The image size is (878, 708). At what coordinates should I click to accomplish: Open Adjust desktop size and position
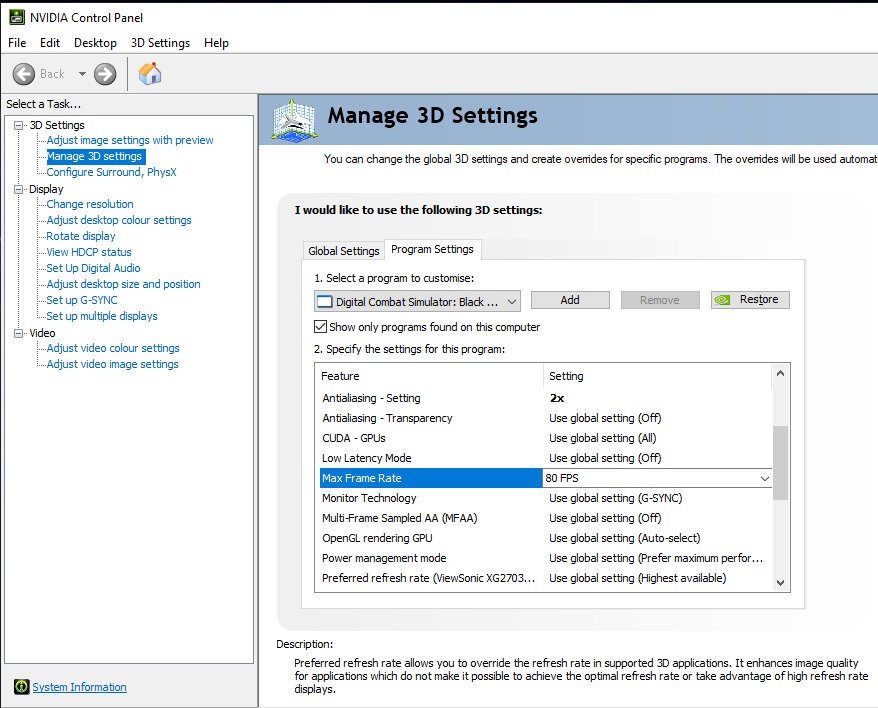click(123, 284)
